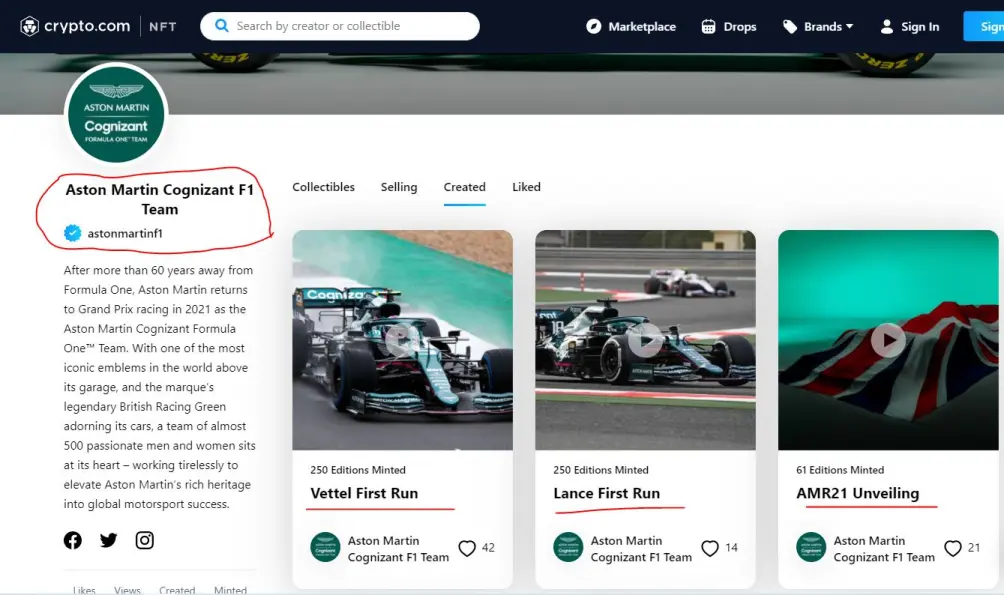Click creator name on AMR21 Unveiling card
The image size is (1004, 595).
(884, 549)
